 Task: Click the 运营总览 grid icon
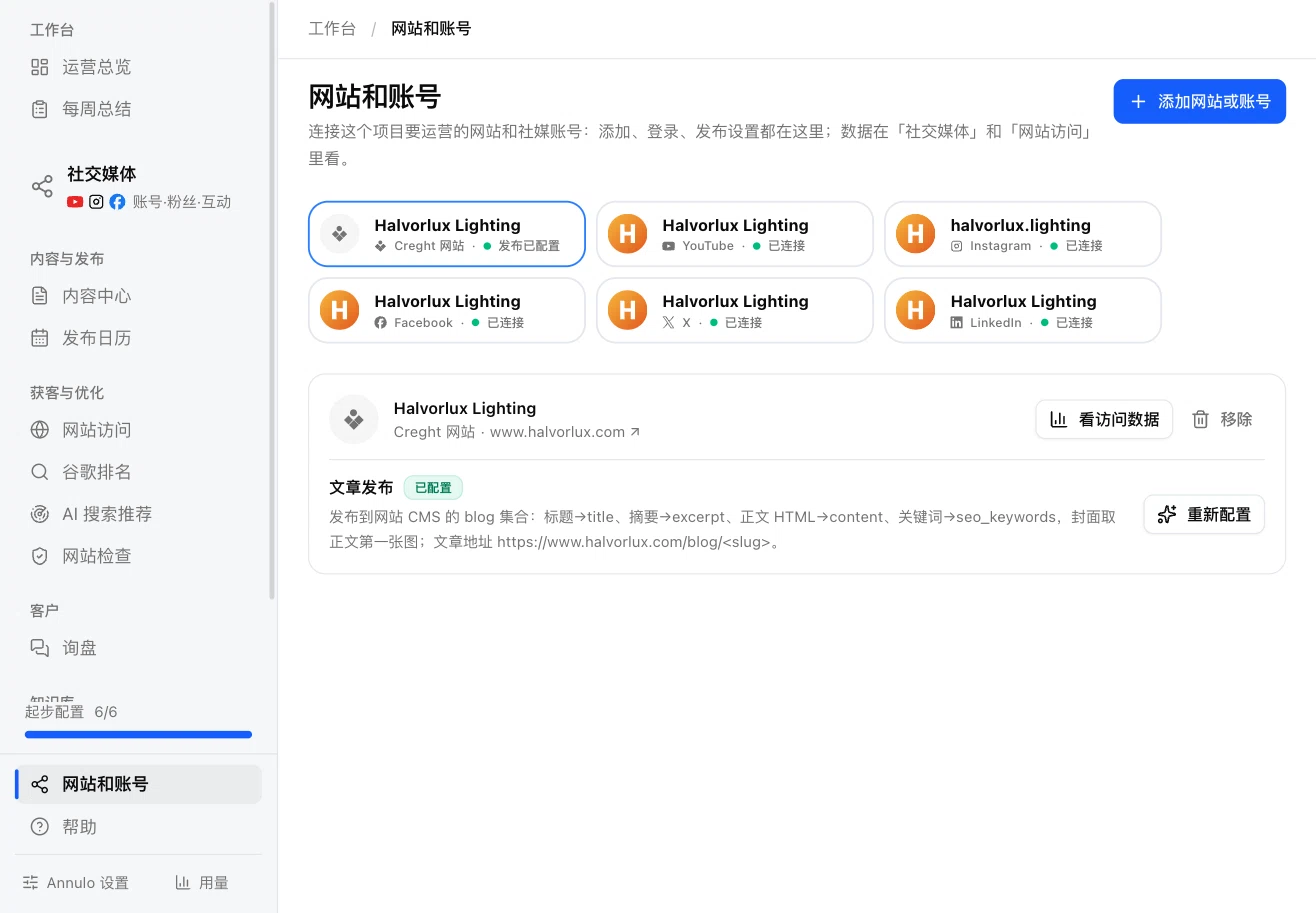click(x=40, y=67)
